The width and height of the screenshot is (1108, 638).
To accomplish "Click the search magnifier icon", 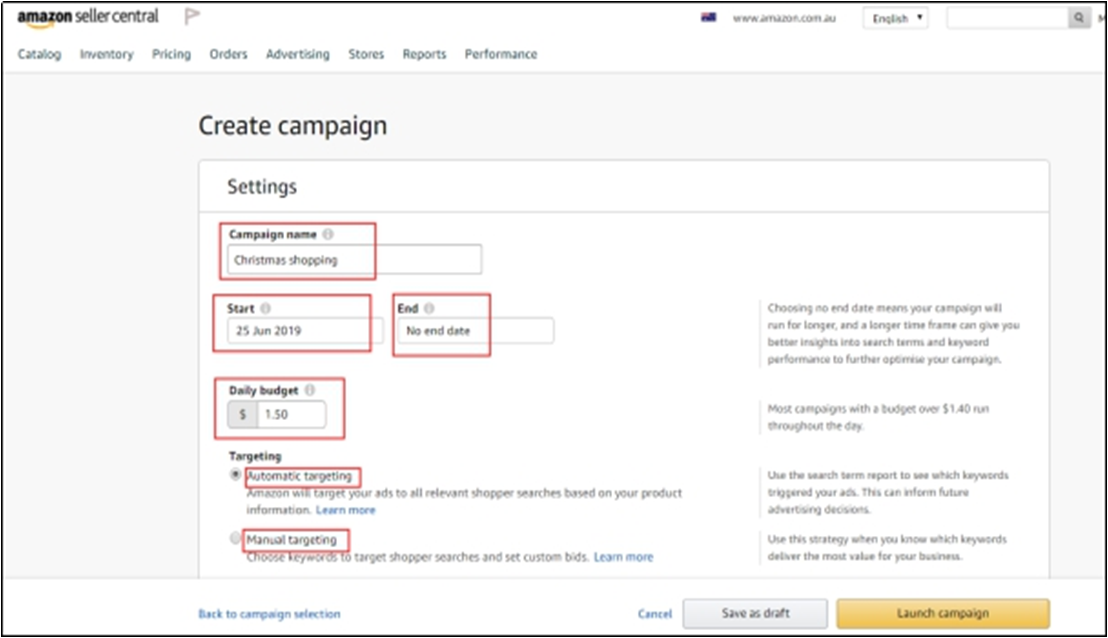I will 1079,18.
